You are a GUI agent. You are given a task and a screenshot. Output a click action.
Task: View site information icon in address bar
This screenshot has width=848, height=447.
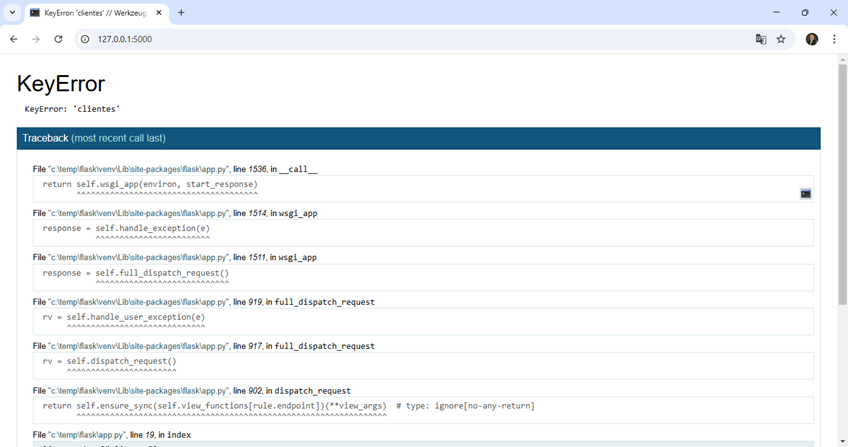(85, 39)
